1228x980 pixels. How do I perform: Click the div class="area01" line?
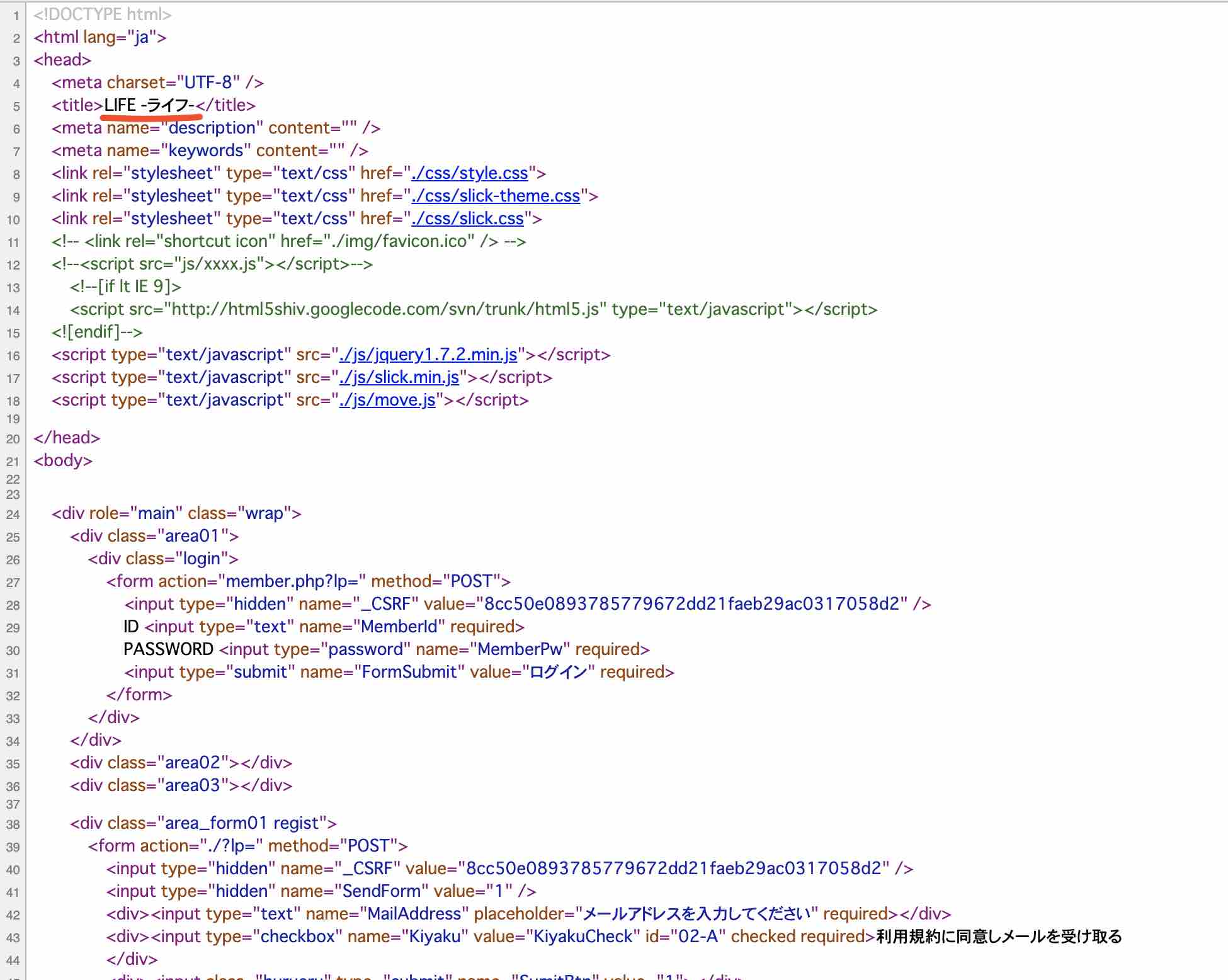[155, 536]
